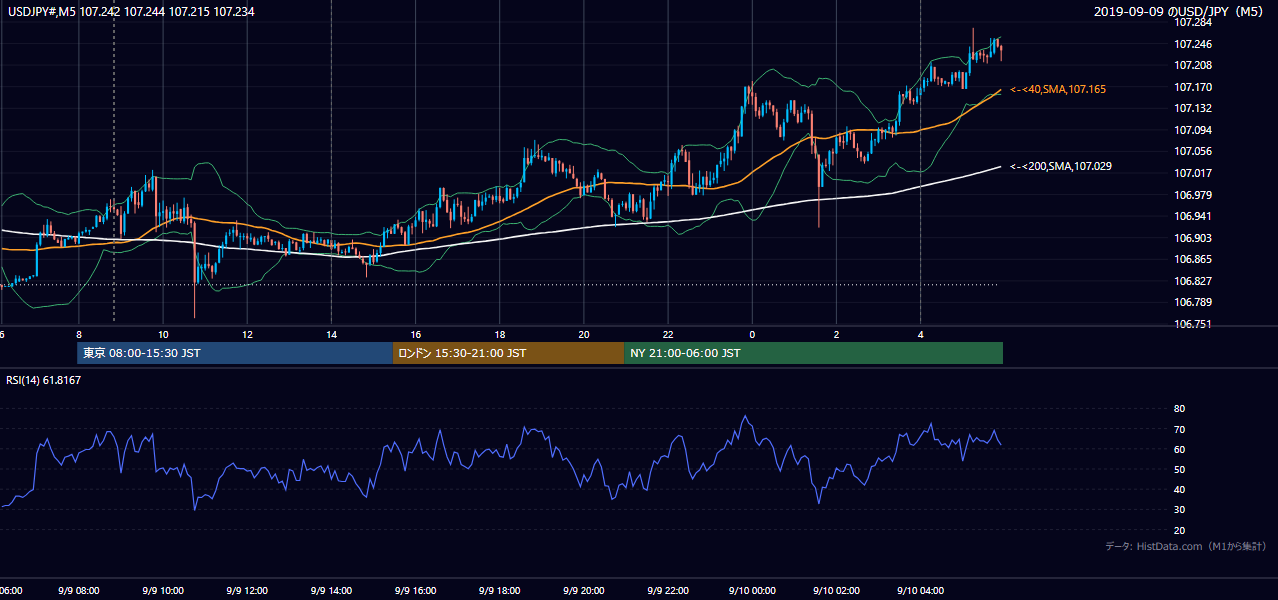Screen dimensions: 1278x600
Task: Click hour label 22 under price chart
Action: point(668,334)
